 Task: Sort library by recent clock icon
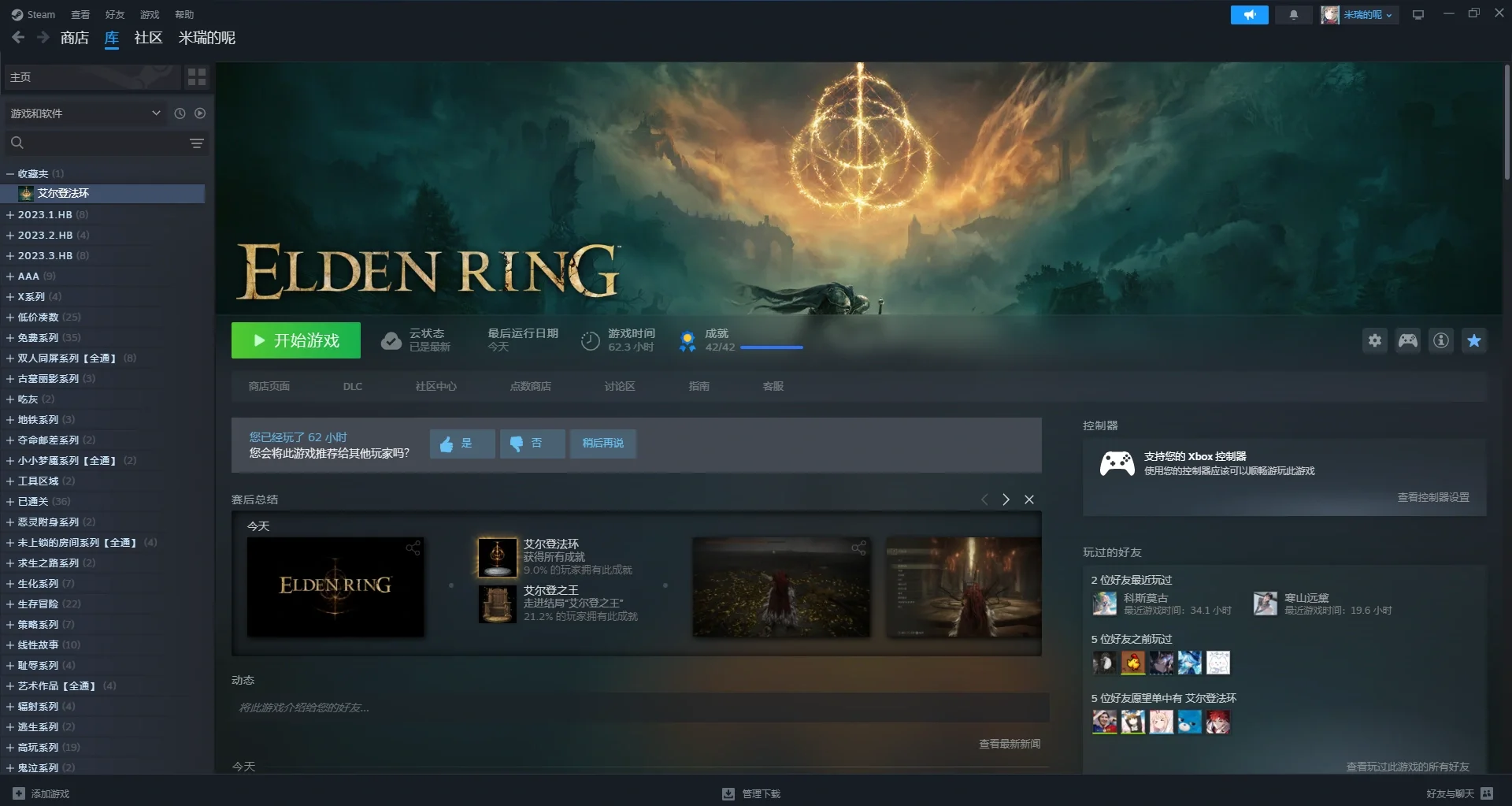click(x=180, y=113)
